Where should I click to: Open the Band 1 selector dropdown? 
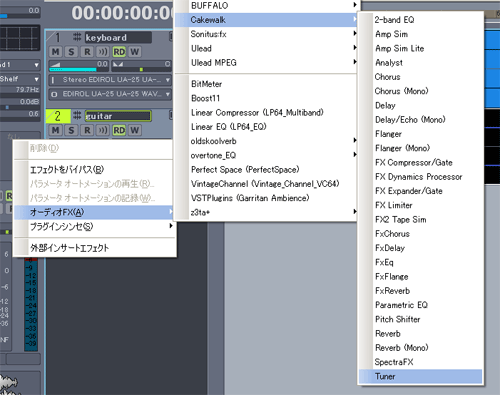[x=20, y=65]
